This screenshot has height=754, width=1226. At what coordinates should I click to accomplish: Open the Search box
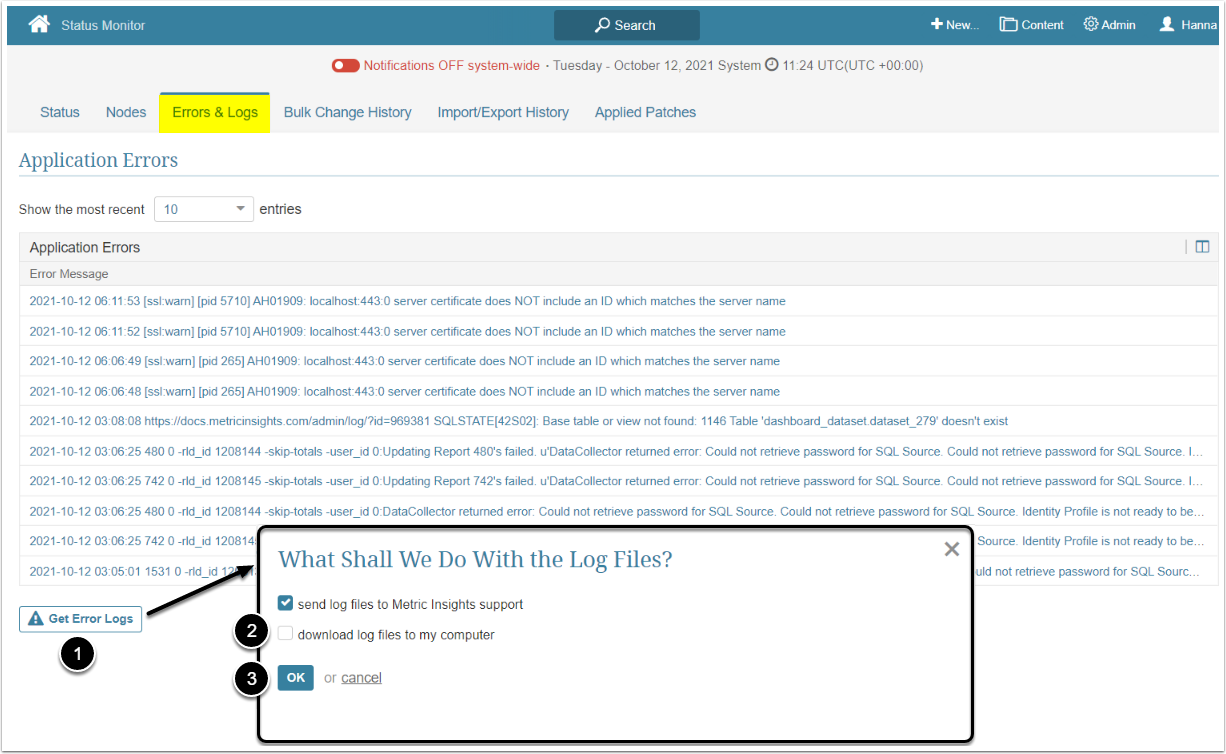[x=627, y=25]
